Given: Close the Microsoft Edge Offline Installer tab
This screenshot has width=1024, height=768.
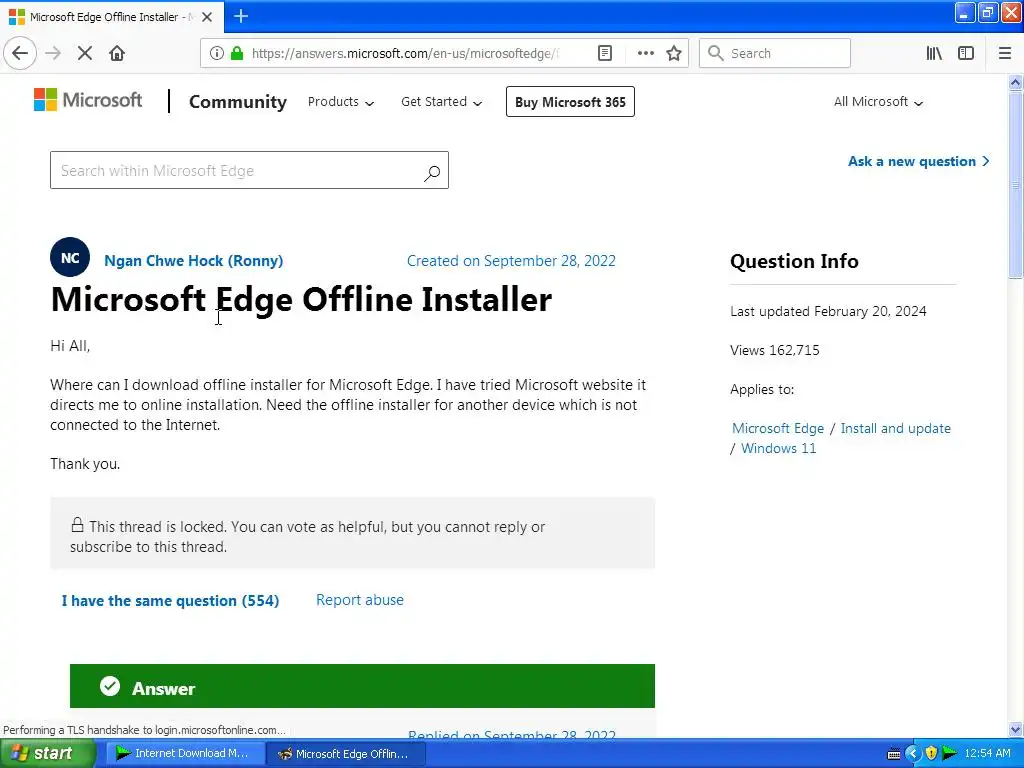Looking at the screenshot, I should pos(207,17).
